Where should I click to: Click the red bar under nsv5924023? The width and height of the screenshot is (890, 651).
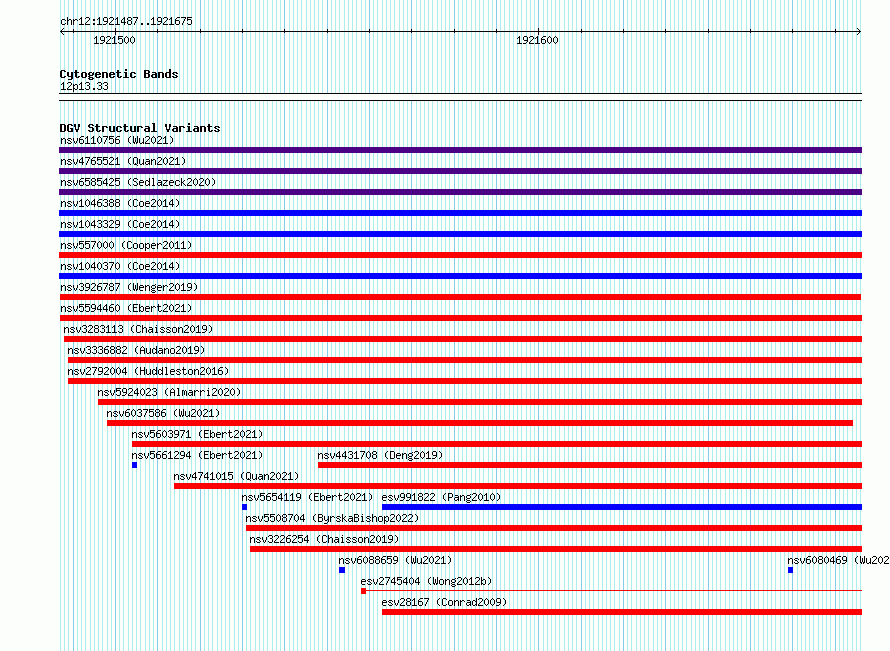pyautogui.click(x=480, y=402)
